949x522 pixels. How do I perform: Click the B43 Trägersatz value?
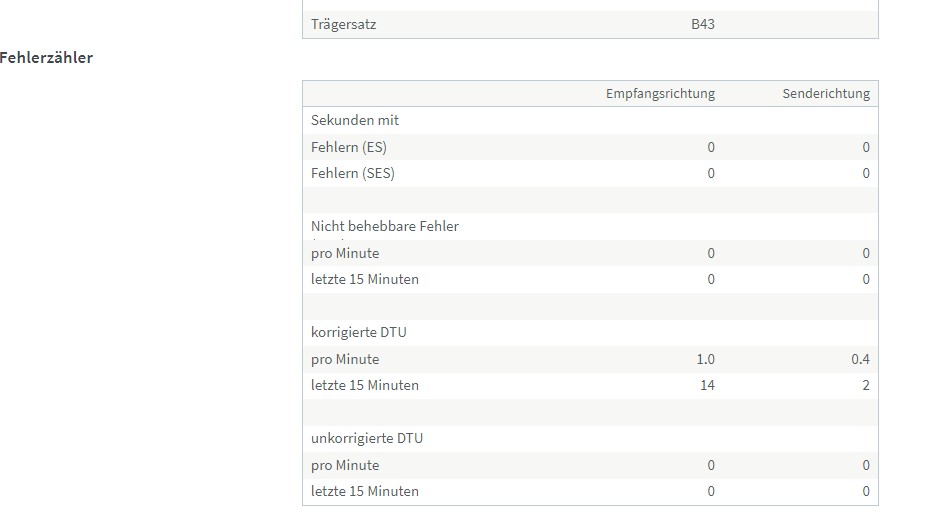pos(703,24)
